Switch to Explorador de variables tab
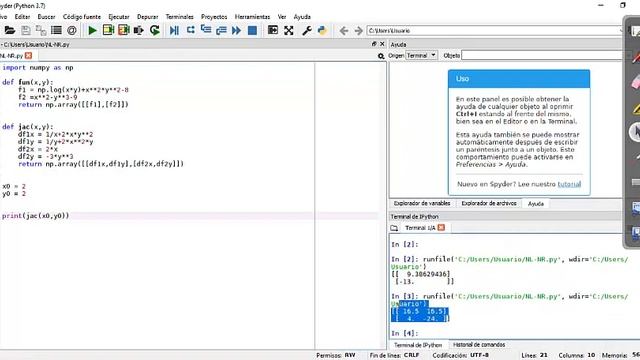 (422, 203)
